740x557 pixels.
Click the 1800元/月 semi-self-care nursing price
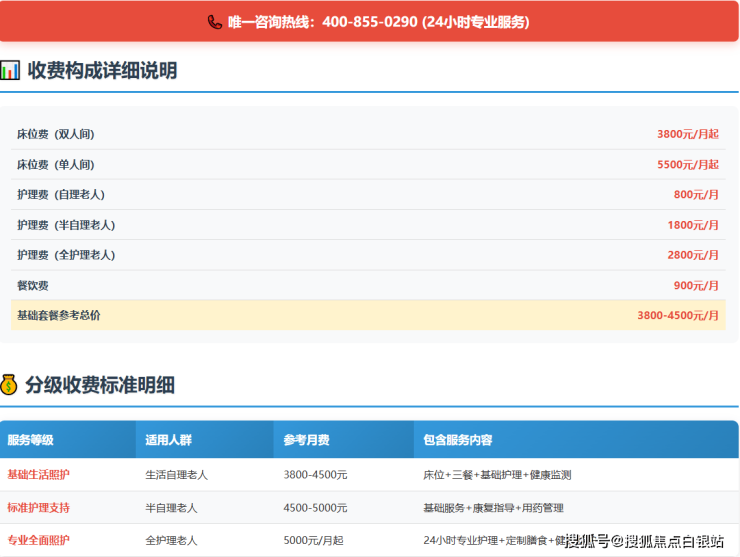693,225
